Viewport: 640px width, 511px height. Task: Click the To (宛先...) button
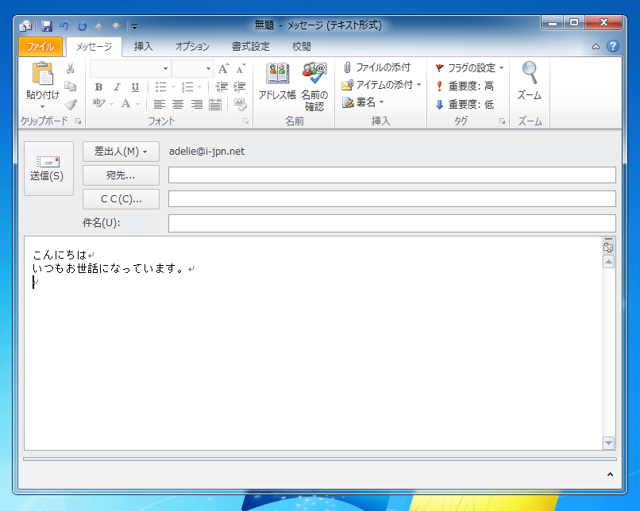(121, 176)
